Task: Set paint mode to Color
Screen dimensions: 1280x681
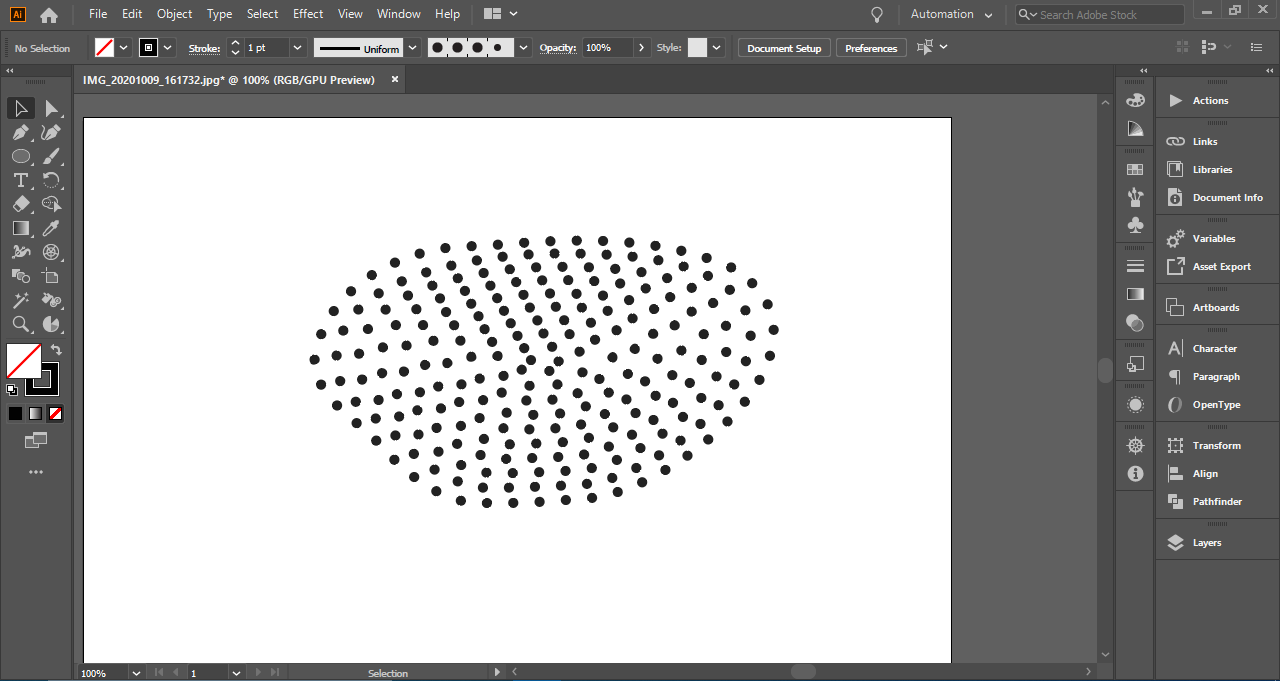Action: click(15, 413)
